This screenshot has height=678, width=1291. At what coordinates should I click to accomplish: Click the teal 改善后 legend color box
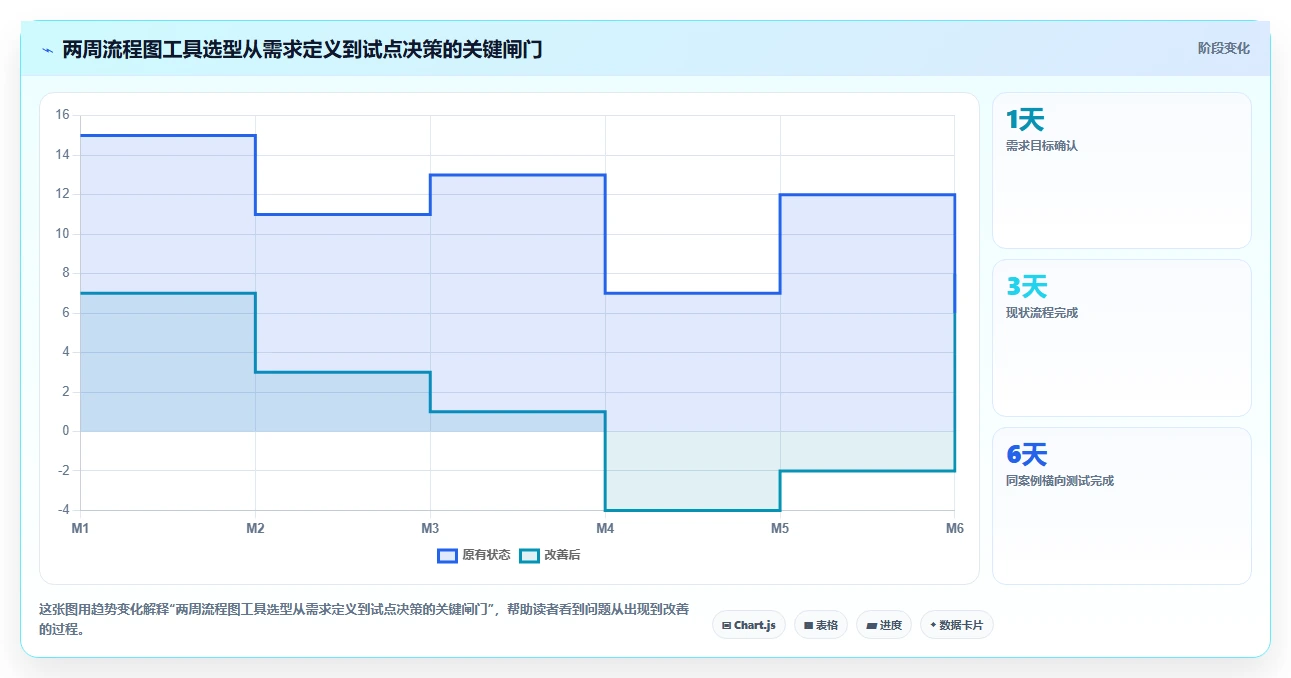pos(530,555)
